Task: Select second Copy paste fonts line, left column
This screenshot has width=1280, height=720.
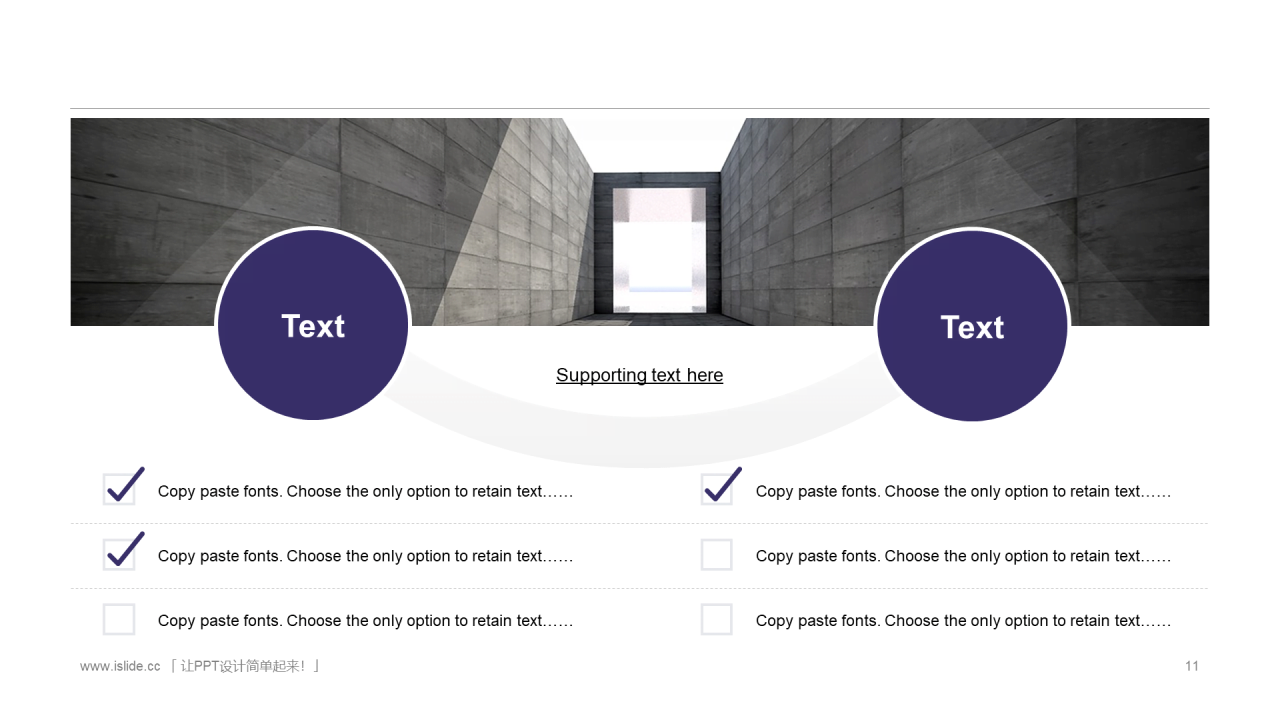Action: pos(365,556)
